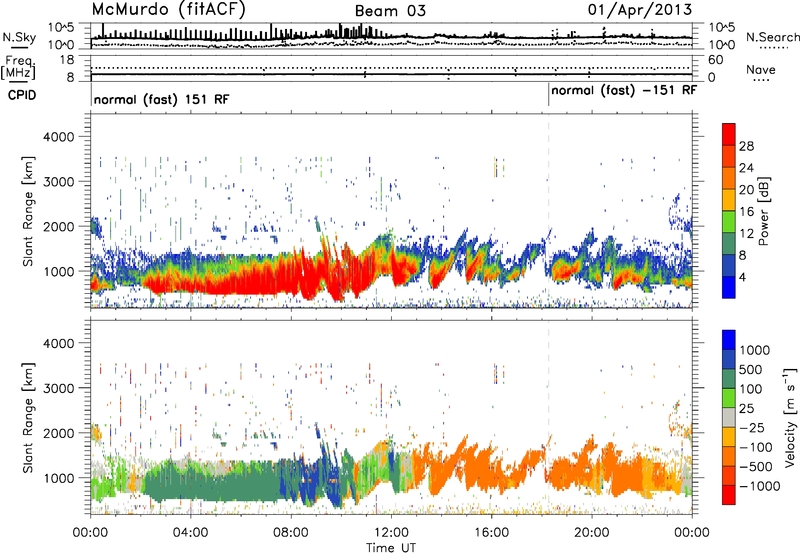Click the McMurdo (fitACF) plot title
This screenshot has width=800, height=554.
point(168,10)
